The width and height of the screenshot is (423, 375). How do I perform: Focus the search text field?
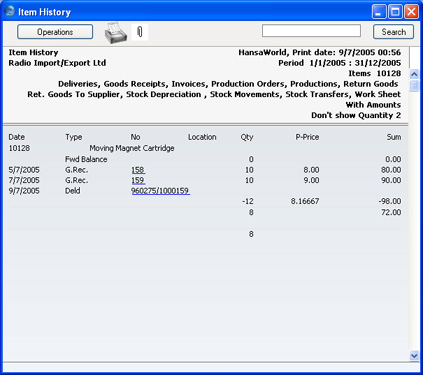(x=311, y=31)
